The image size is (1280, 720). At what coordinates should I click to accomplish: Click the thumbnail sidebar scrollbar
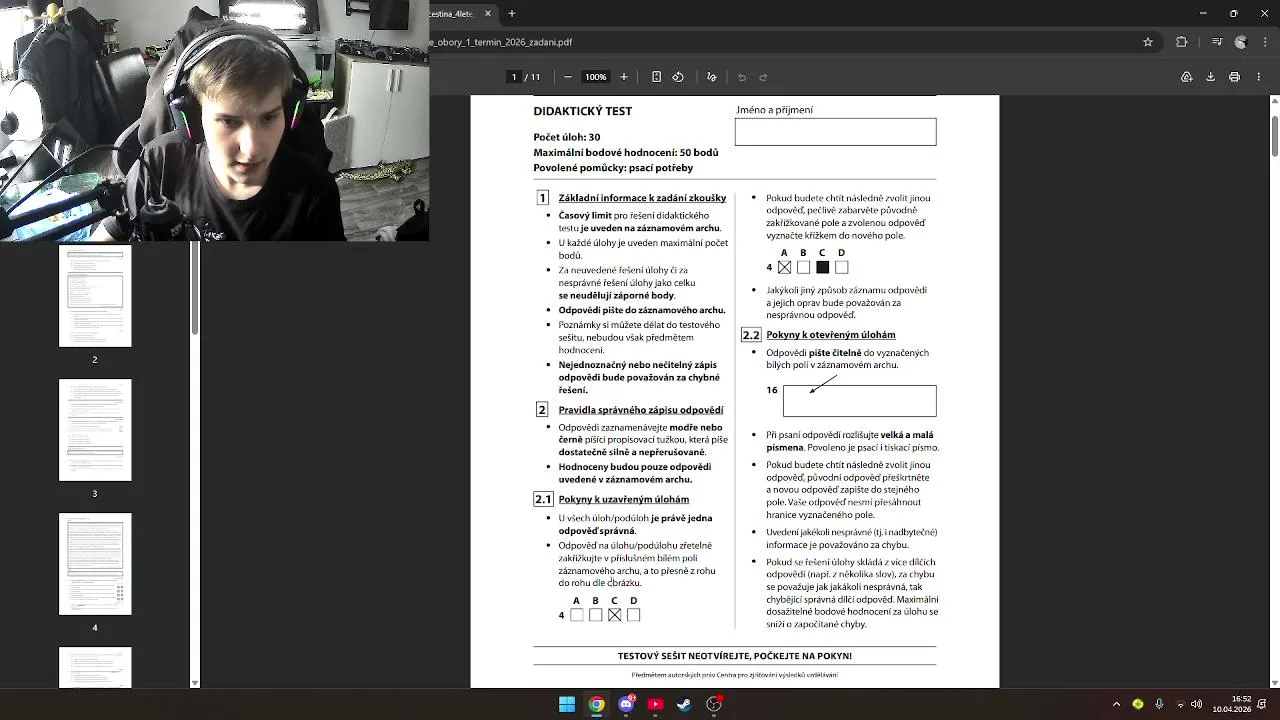point(195,289)
